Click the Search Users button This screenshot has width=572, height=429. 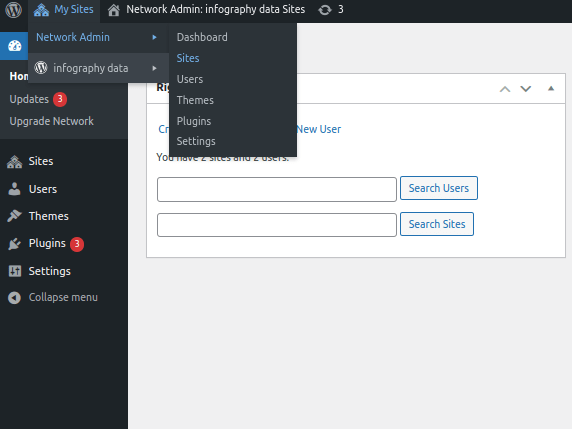pyautogui.click(x=438, y=188)
